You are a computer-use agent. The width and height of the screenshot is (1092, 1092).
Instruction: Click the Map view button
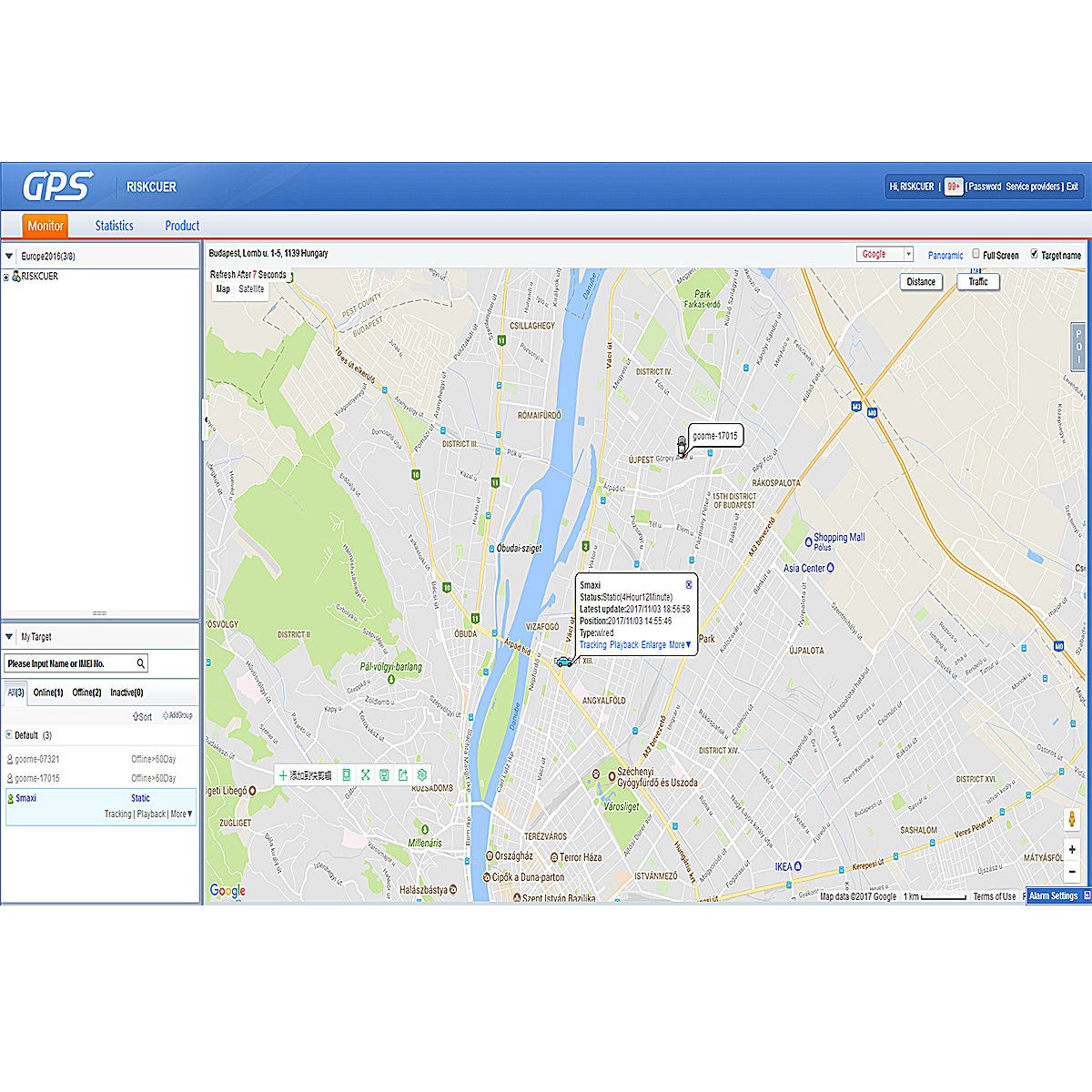223,289
